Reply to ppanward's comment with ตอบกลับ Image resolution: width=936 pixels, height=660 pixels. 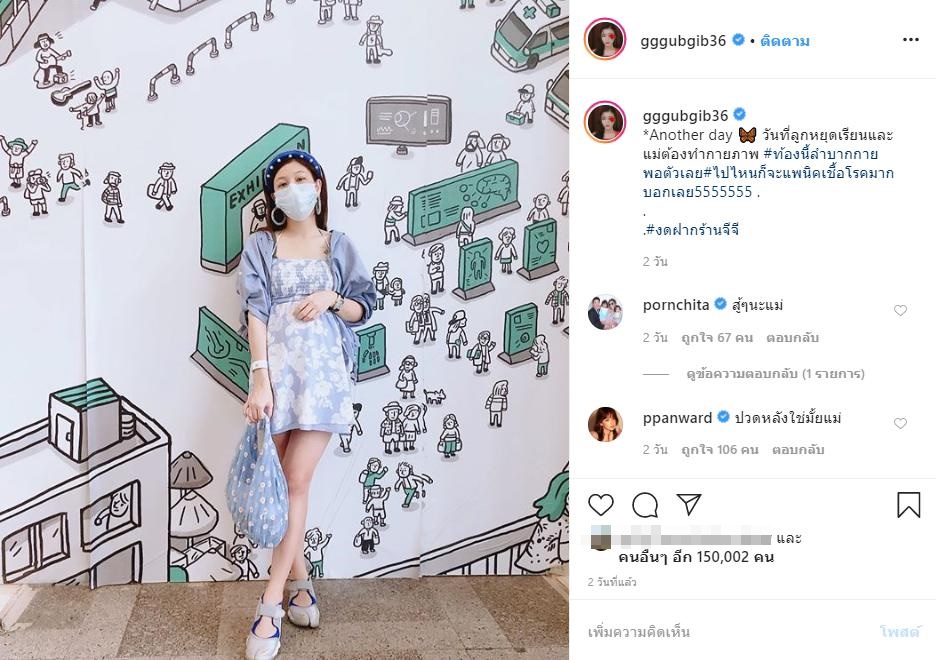pos(798,450)
